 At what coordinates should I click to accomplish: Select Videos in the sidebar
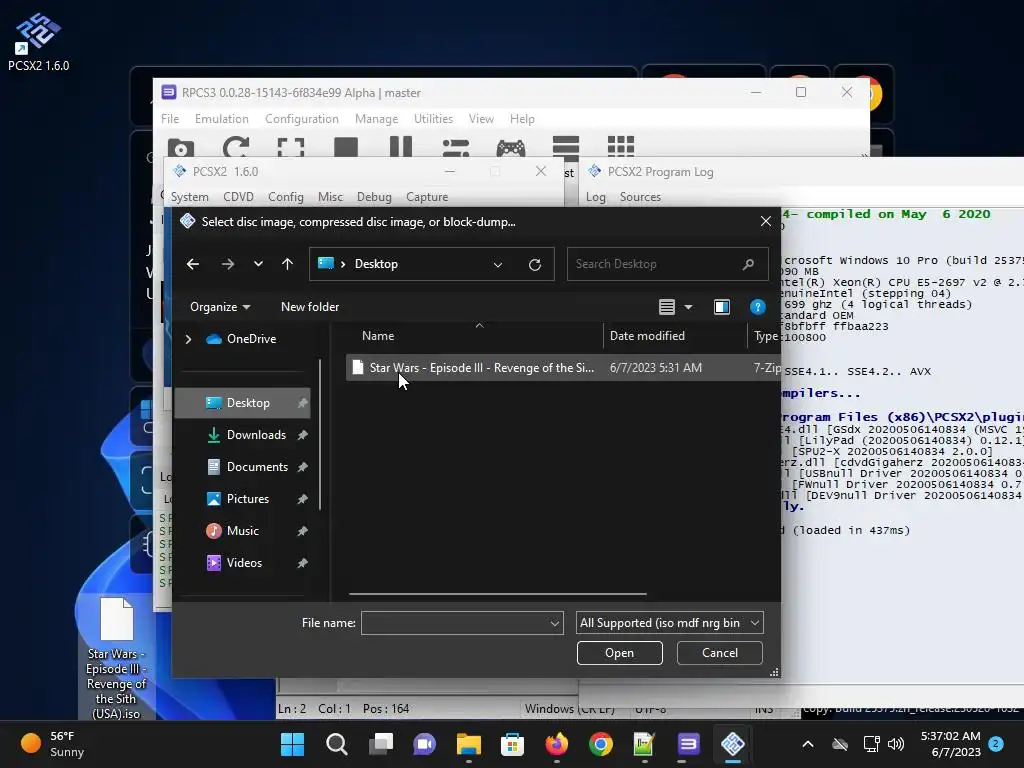[243, 563]
